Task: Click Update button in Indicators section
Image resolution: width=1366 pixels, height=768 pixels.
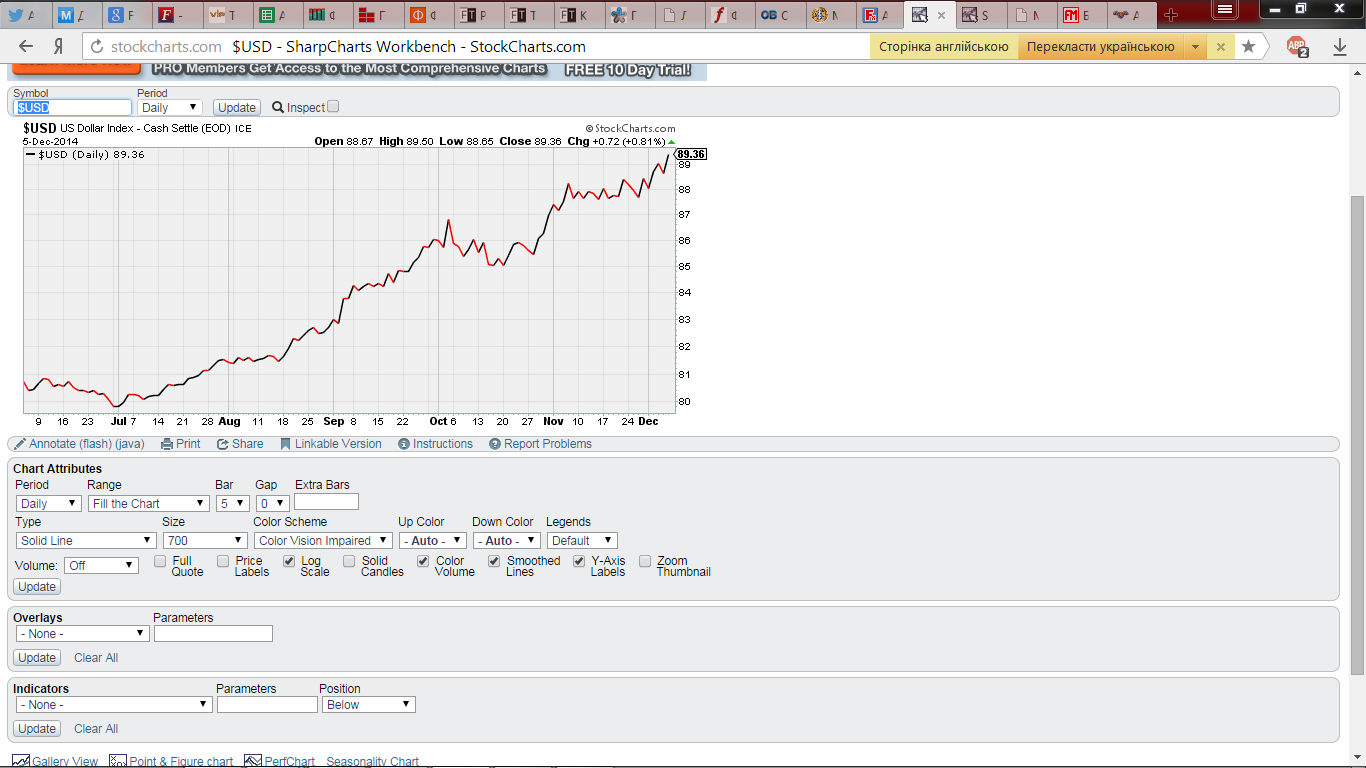Action: (x=37, y=729)
